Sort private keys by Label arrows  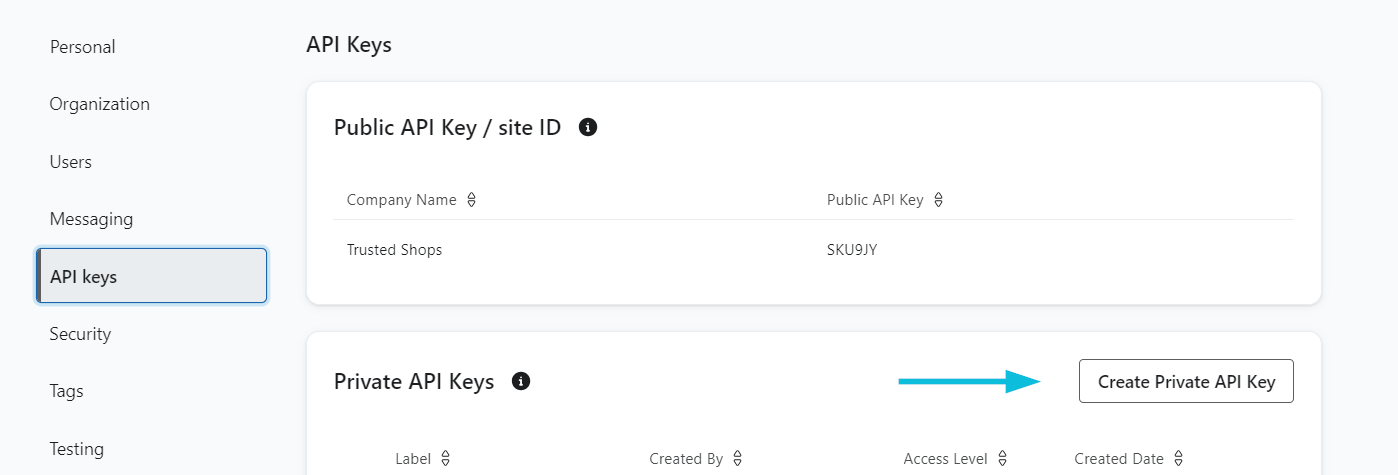[x=446, y=459]
